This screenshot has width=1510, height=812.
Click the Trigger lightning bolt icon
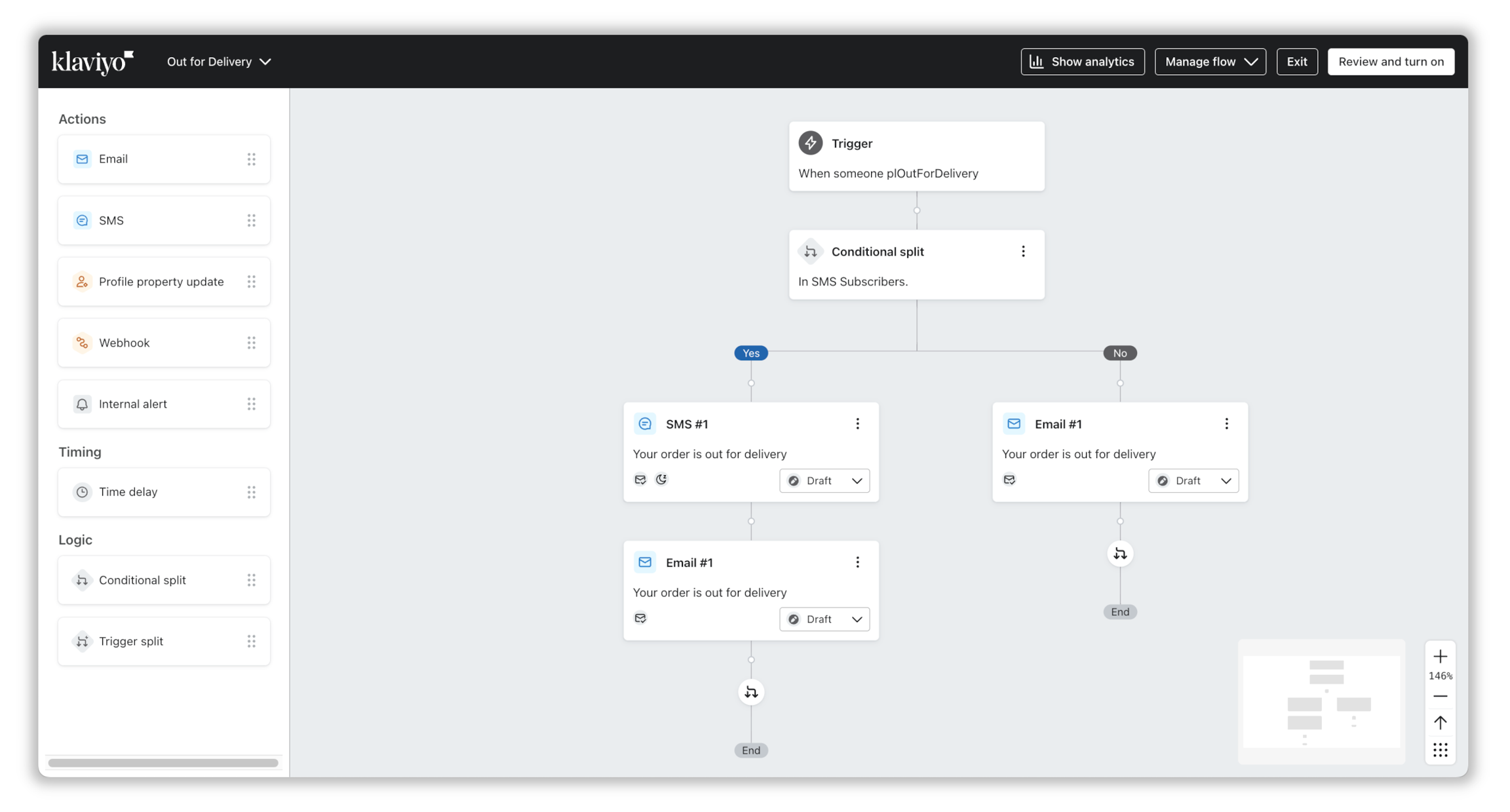[810, 143]
